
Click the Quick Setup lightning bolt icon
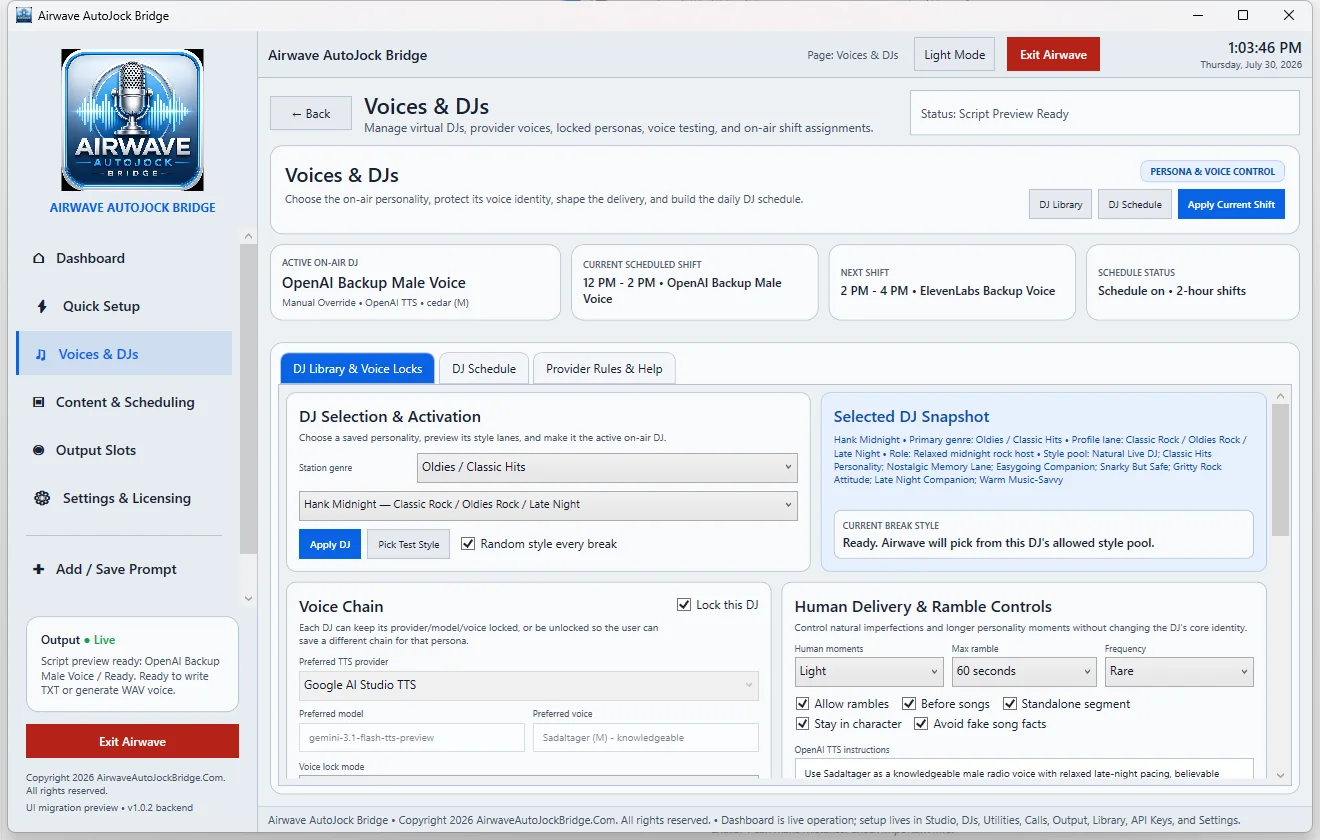[41, 306]
